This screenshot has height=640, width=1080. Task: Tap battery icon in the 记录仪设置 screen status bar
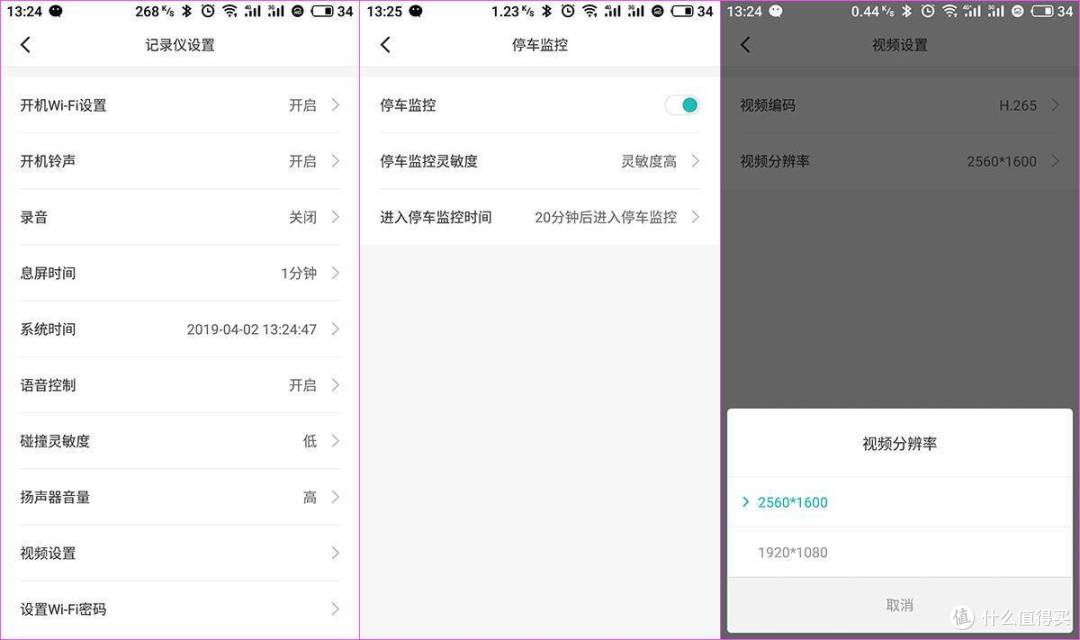[322, 11]
